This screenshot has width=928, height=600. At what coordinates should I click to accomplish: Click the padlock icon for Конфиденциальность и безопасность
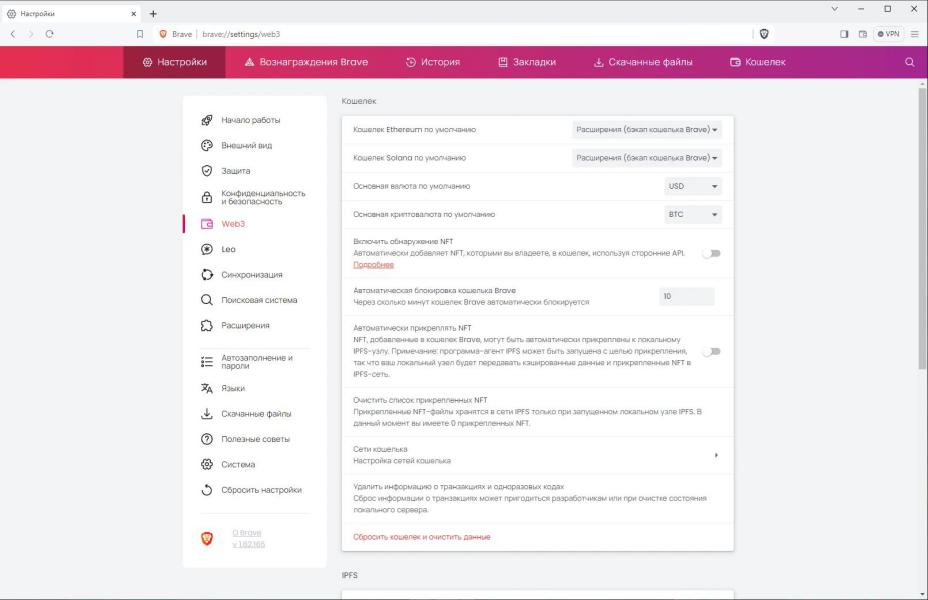207,197
